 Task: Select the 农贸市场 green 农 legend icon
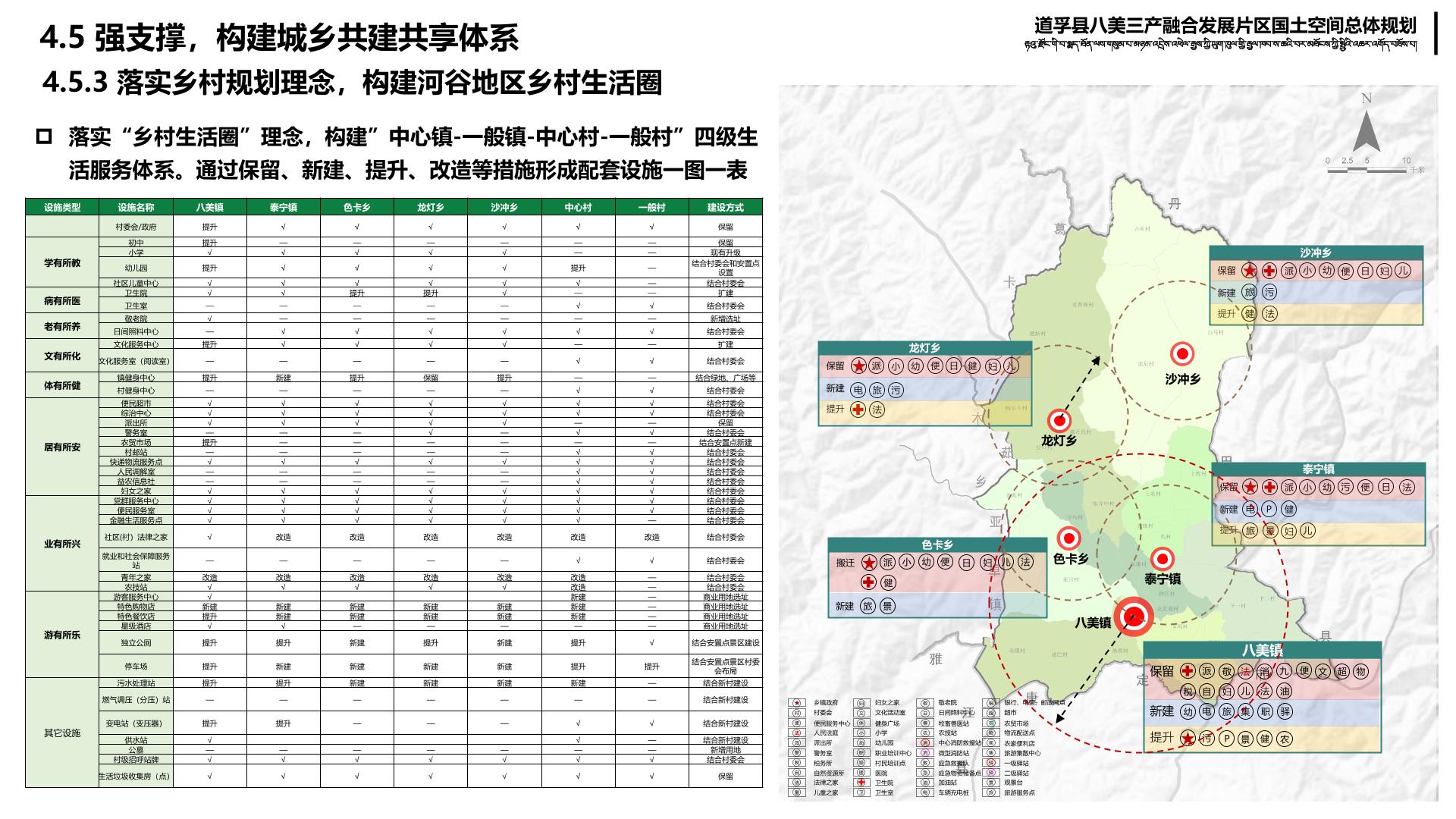click(991, 723)
